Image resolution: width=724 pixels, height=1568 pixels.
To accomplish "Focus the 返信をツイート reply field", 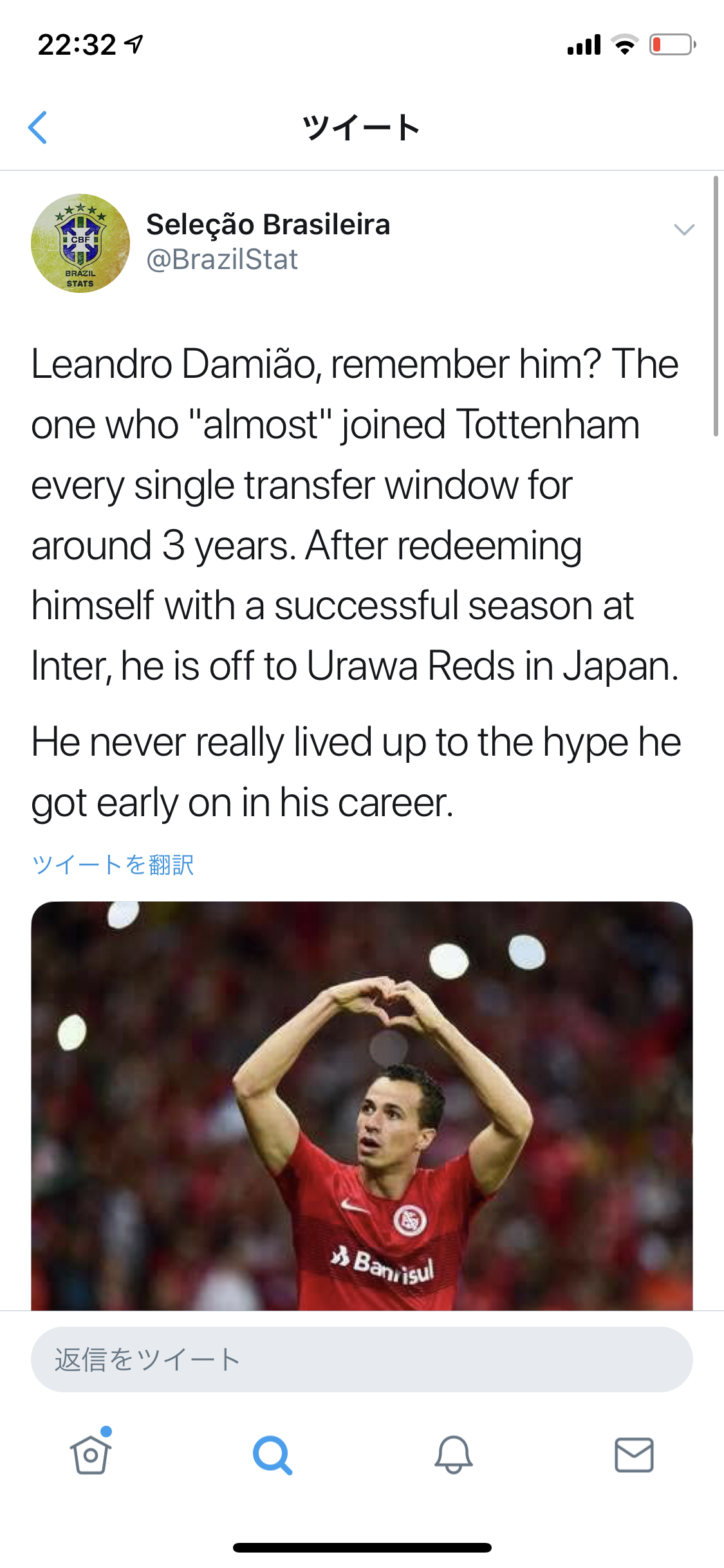I will coord(362,1359).
